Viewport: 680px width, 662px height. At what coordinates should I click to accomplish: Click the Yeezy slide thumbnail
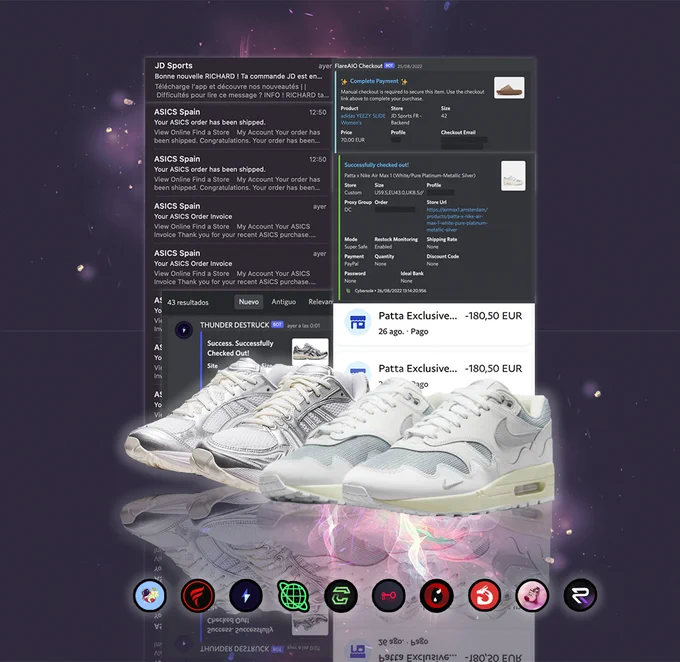click(509, 88)
